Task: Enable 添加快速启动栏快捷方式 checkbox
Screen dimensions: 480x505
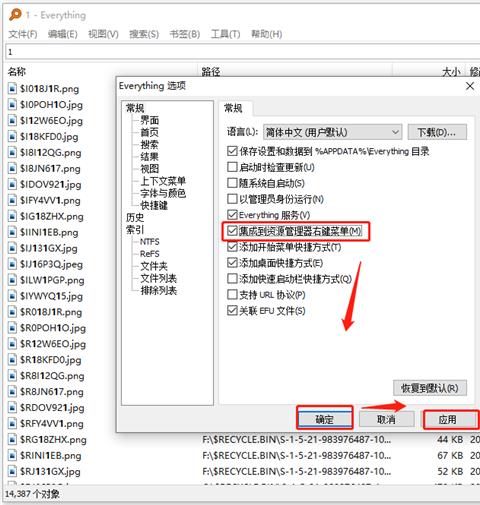Action: point(232,279)
